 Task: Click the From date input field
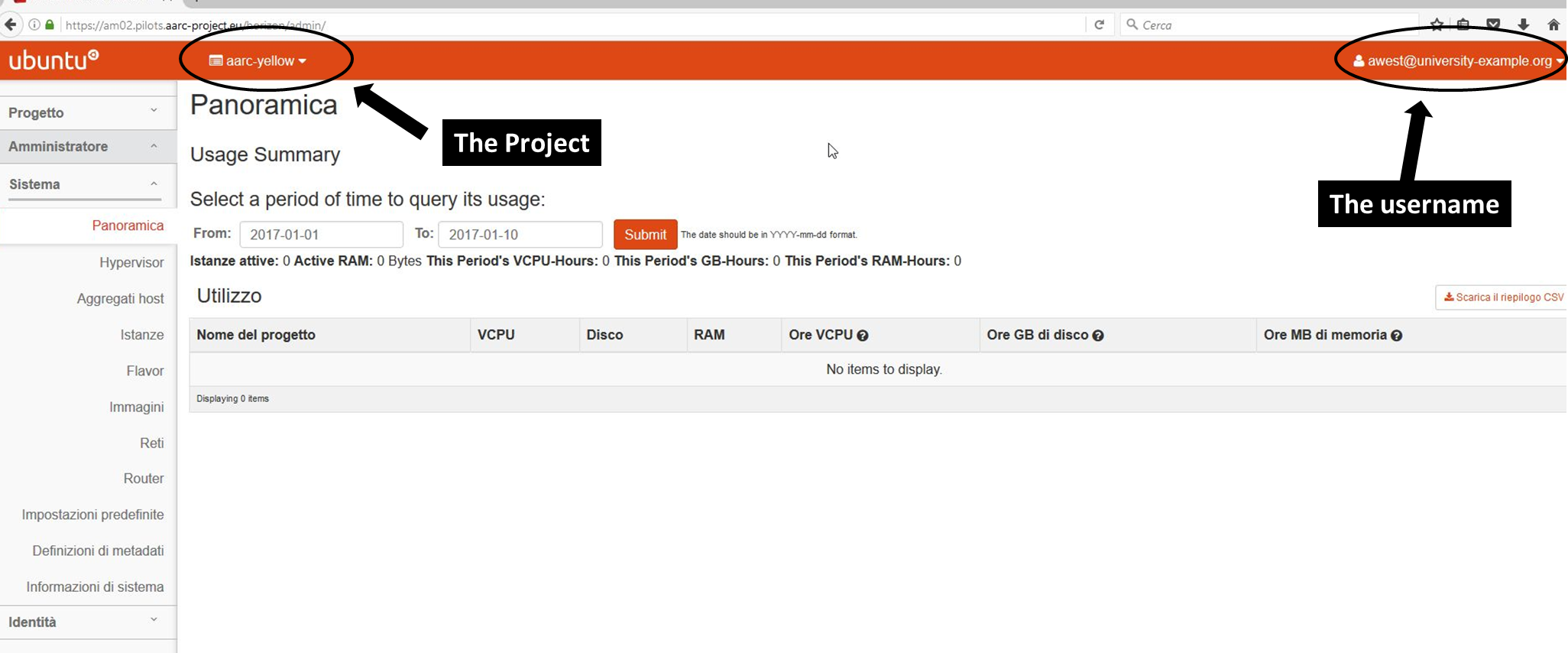coord(321,235)
